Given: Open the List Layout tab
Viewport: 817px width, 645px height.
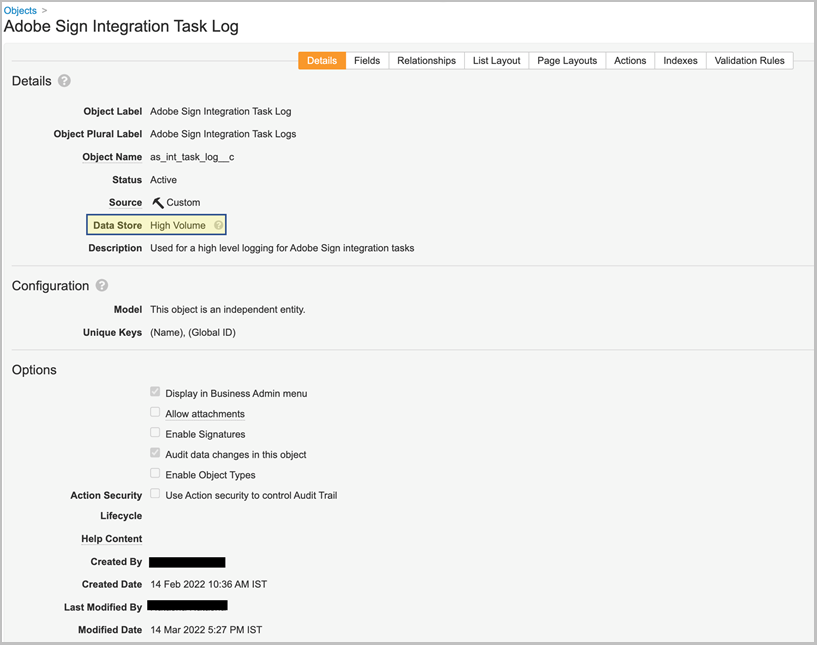Looking at the screenshot, I should (x=496, y=60).
